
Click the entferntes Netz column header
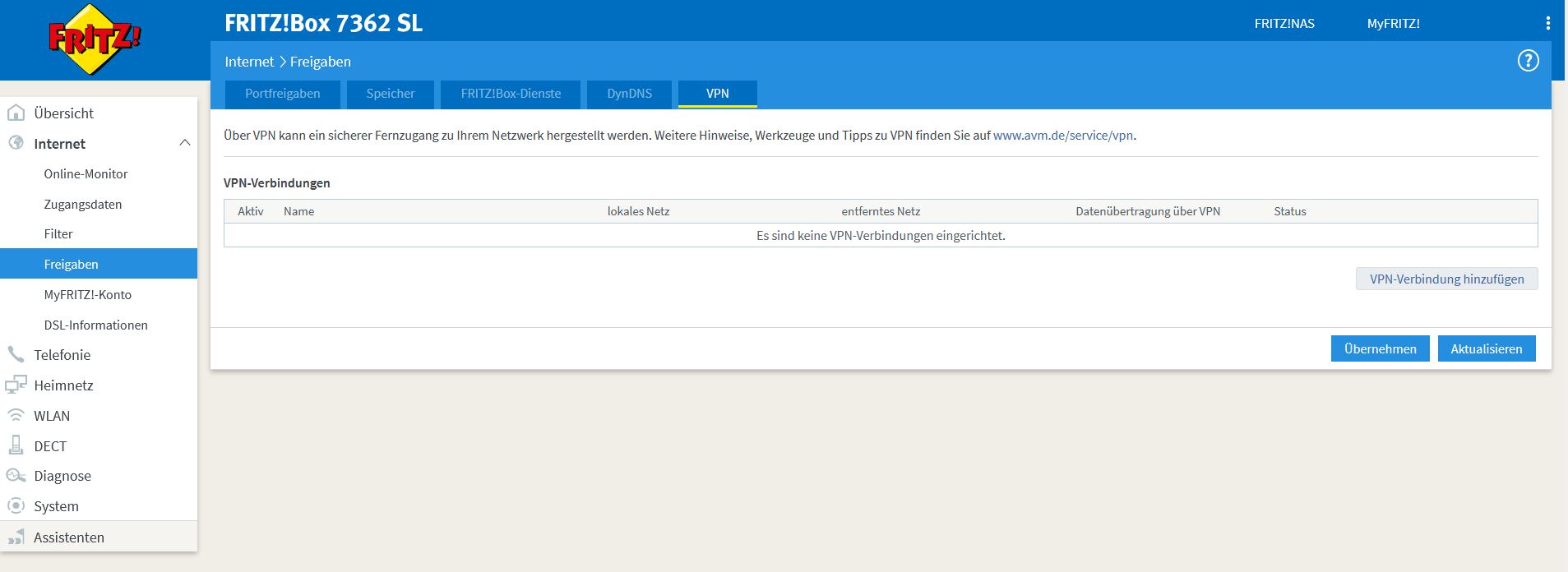[881, 211]
